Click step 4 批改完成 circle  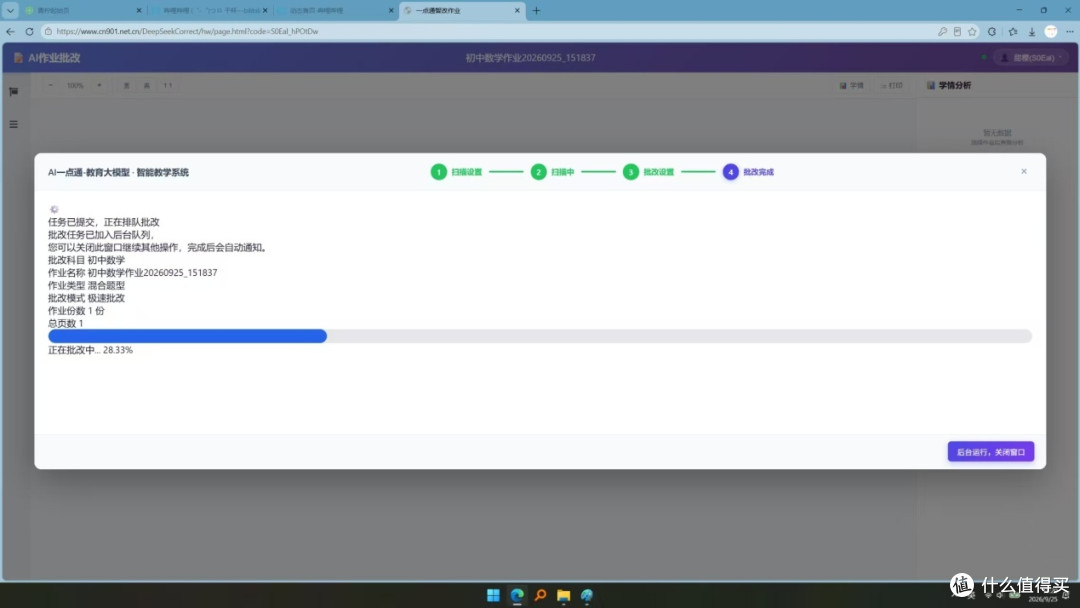731,172
